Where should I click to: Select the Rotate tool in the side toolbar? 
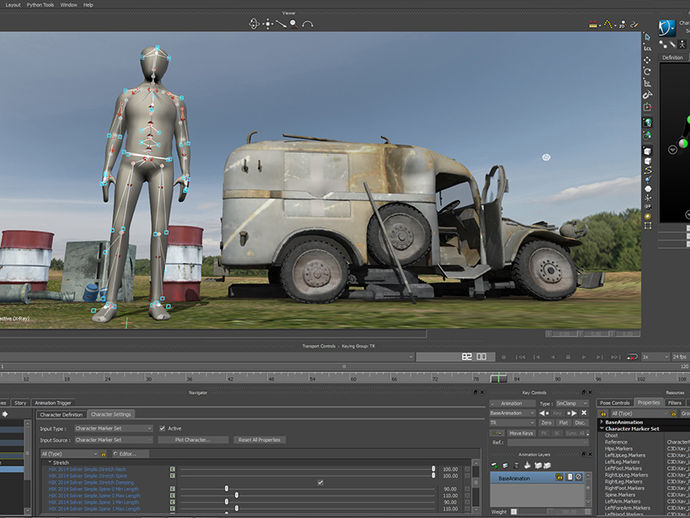[x=647, y=71]
